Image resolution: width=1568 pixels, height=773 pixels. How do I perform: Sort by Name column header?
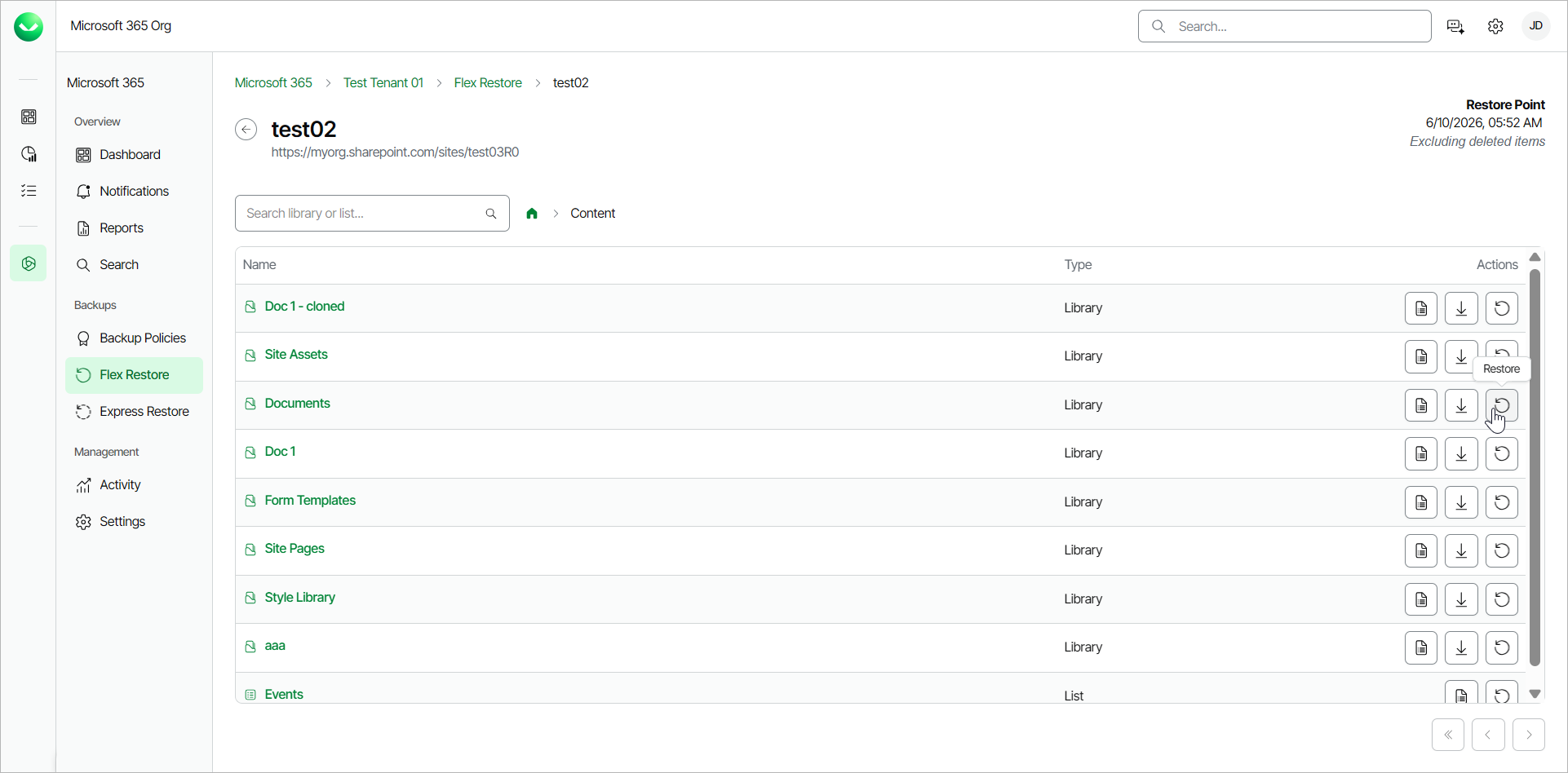(x=259, y=265)
